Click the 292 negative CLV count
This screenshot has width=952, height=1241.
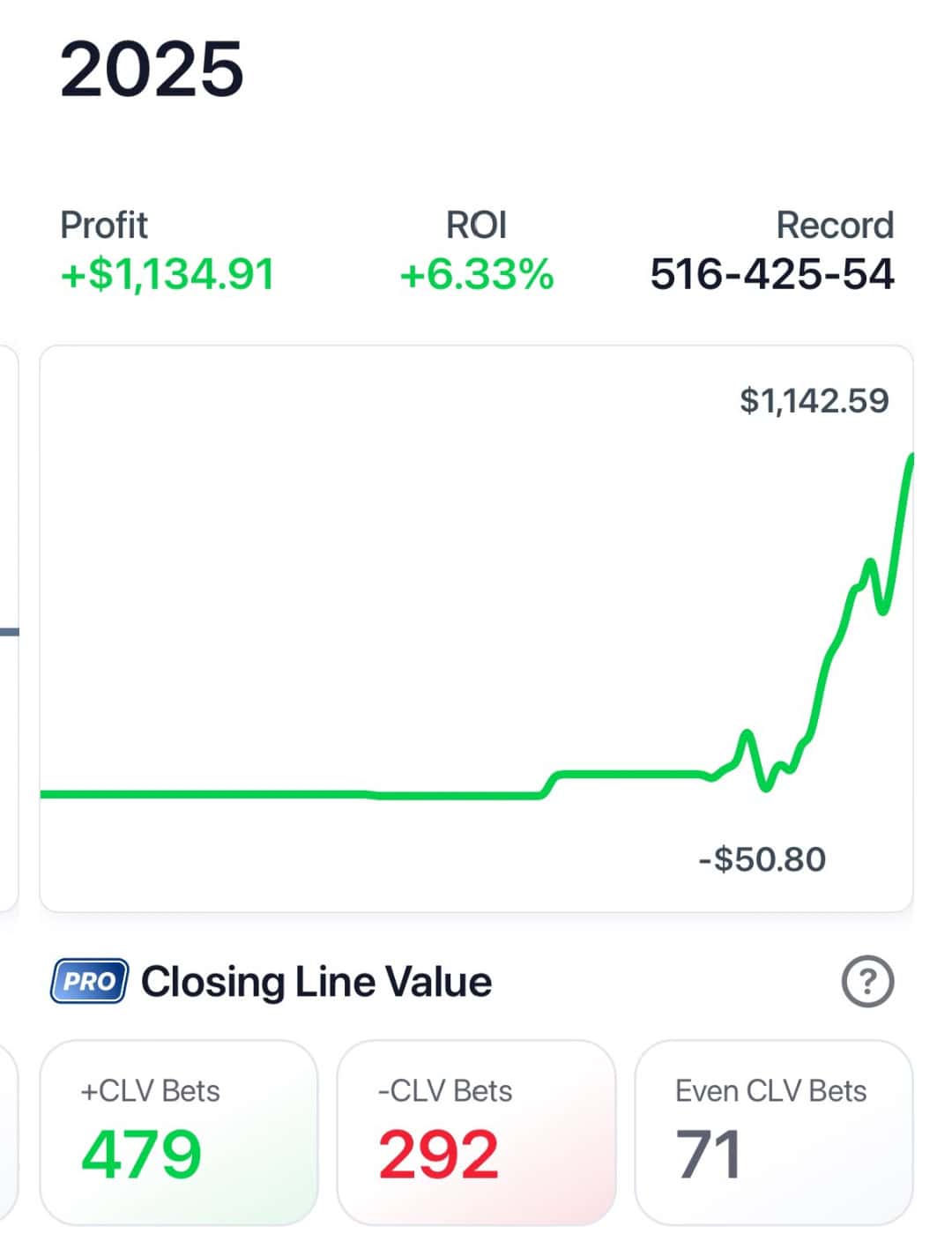coord(439,1155)
